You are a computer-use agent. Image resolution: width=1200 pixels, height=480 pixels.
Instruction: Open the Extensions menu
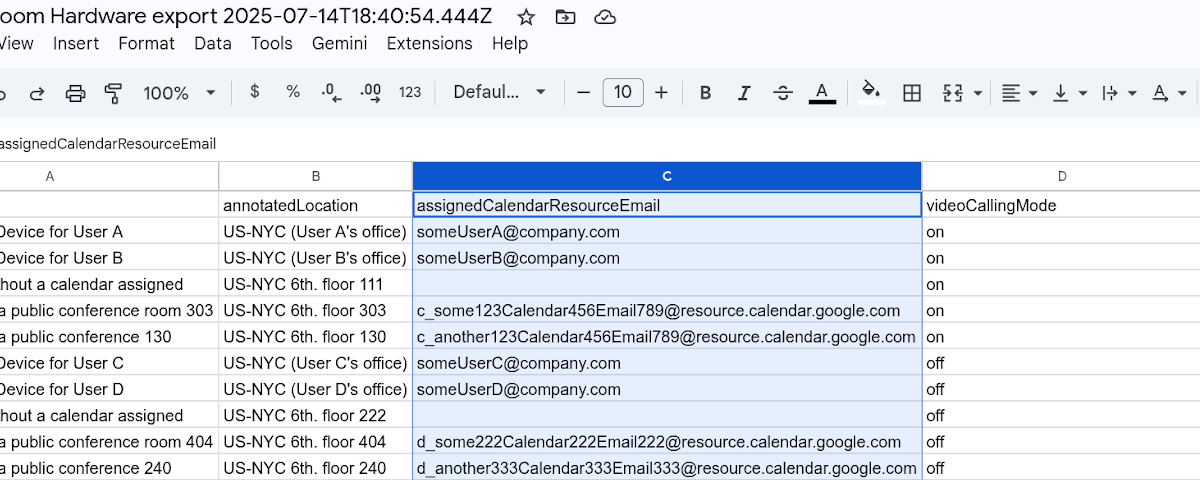(429, 43)
